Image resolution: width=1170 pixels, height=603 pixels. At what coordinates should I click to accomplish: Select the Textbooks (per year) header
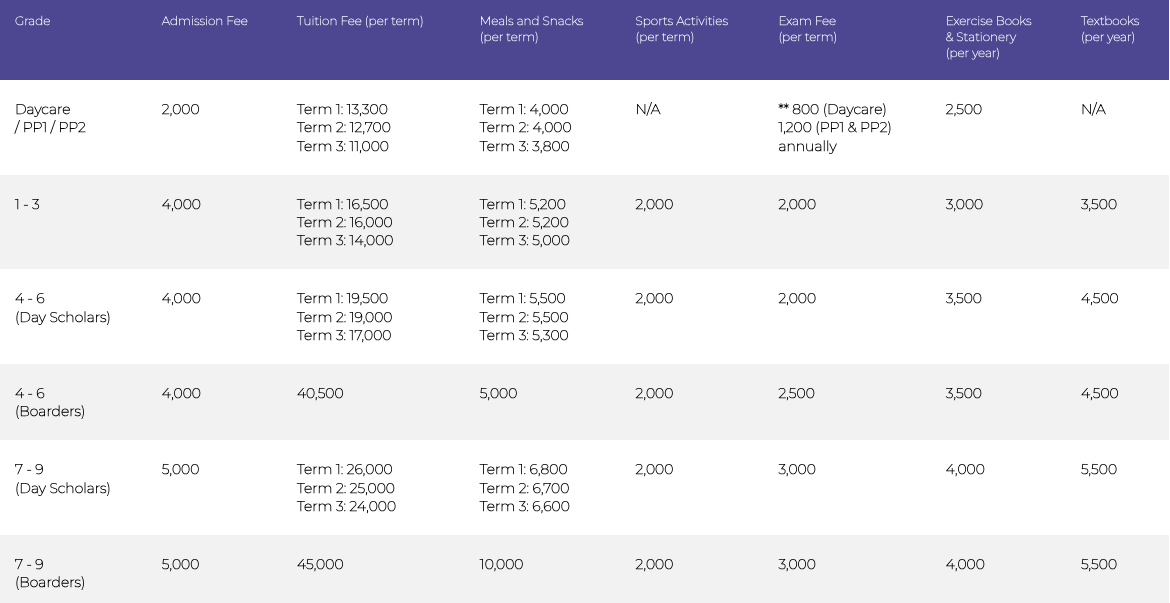(1109, 28)
